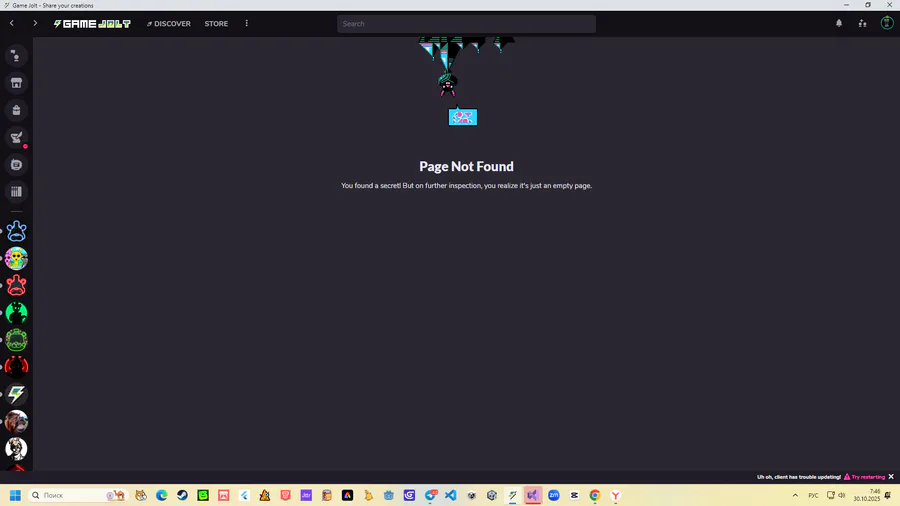900x506 pixels.
Task: Open Microsoft Edge from taskbar
Action: pos(162,495)
